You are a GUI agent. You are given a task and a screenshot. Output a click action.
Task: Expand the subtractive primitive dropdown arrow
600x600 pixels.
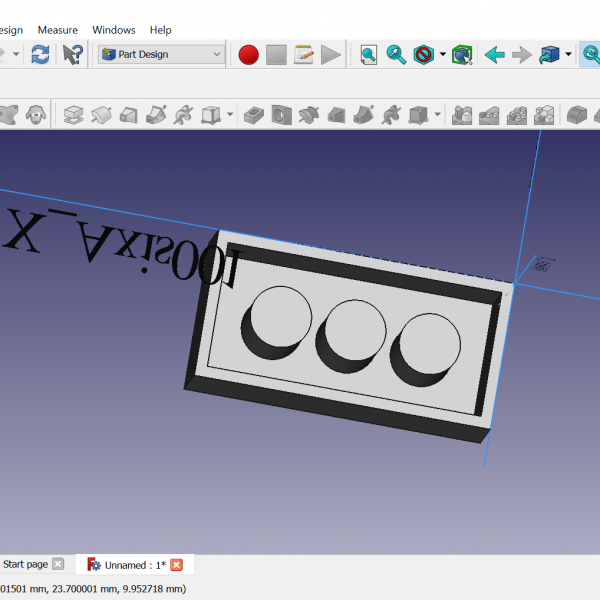(x=437, y=115)
